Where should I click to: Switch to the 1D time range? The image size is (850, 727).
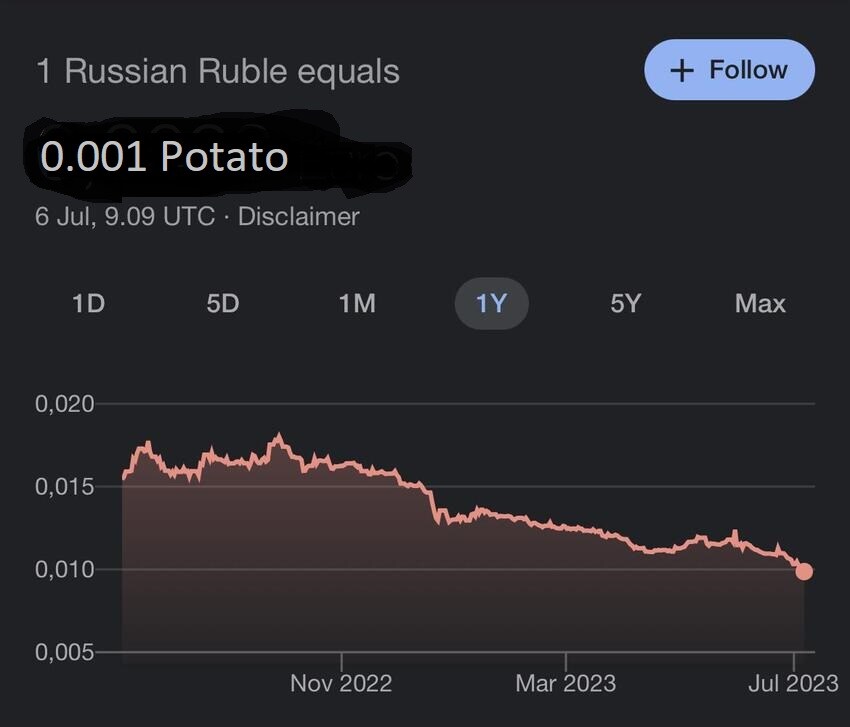pyautogui.click(x=88, y=304)
